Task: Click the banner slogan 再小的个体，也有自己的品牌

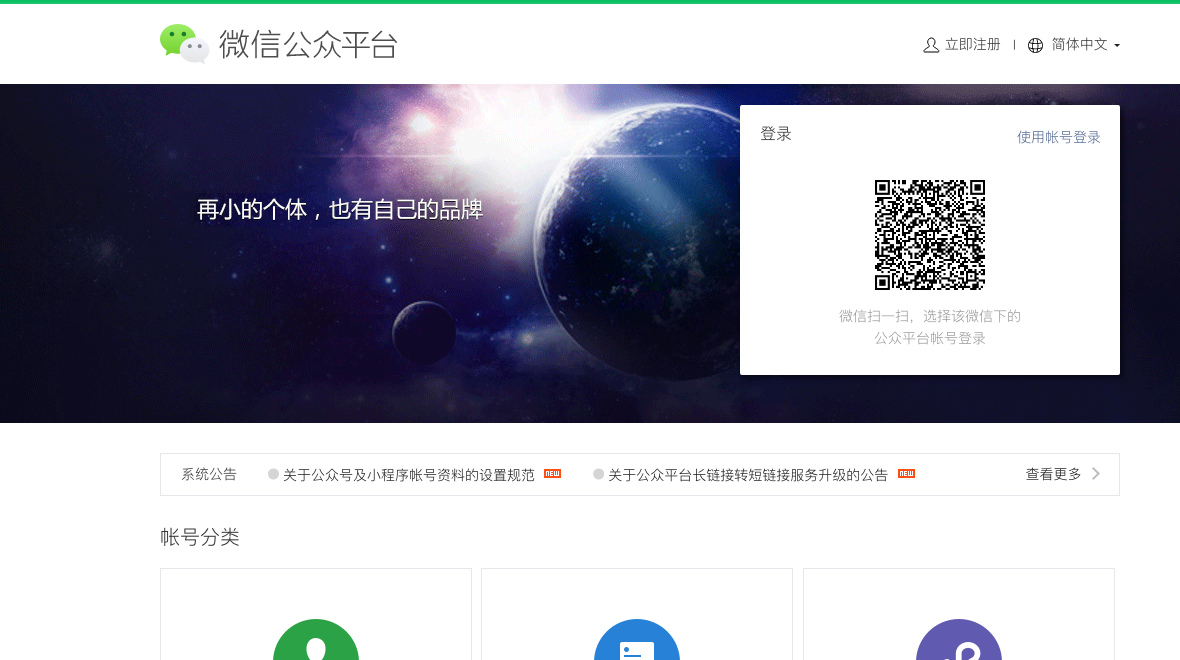Action: 339,209
